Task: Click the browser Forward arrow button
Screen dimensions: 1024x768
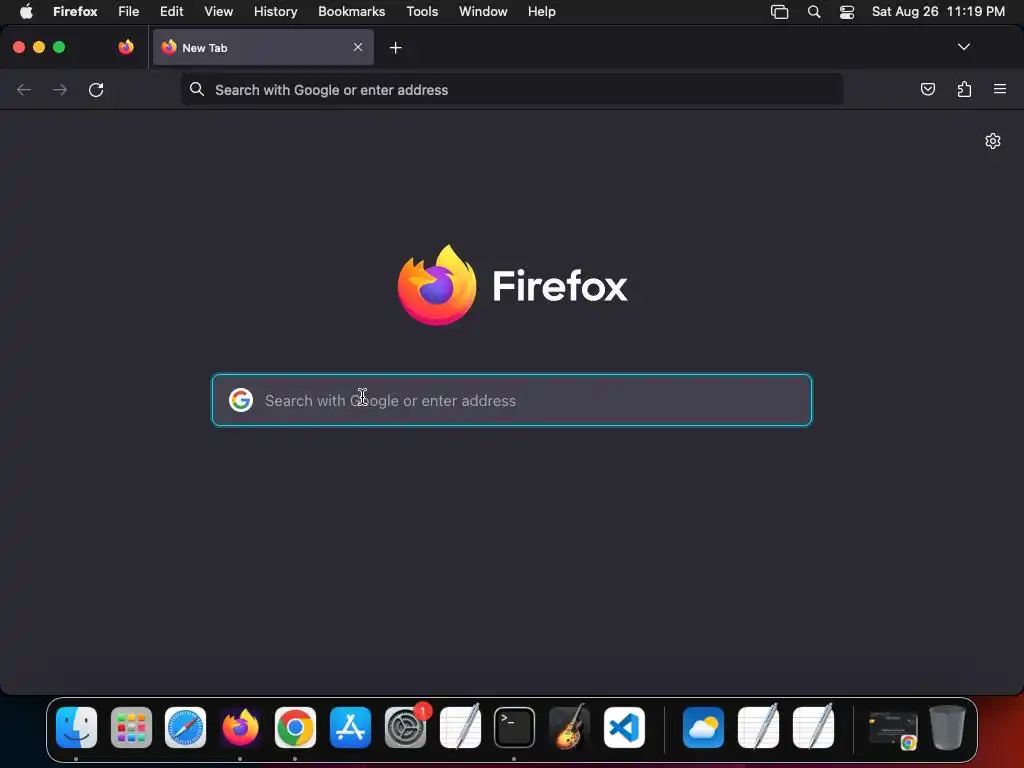Action: [x=59, y=89]
